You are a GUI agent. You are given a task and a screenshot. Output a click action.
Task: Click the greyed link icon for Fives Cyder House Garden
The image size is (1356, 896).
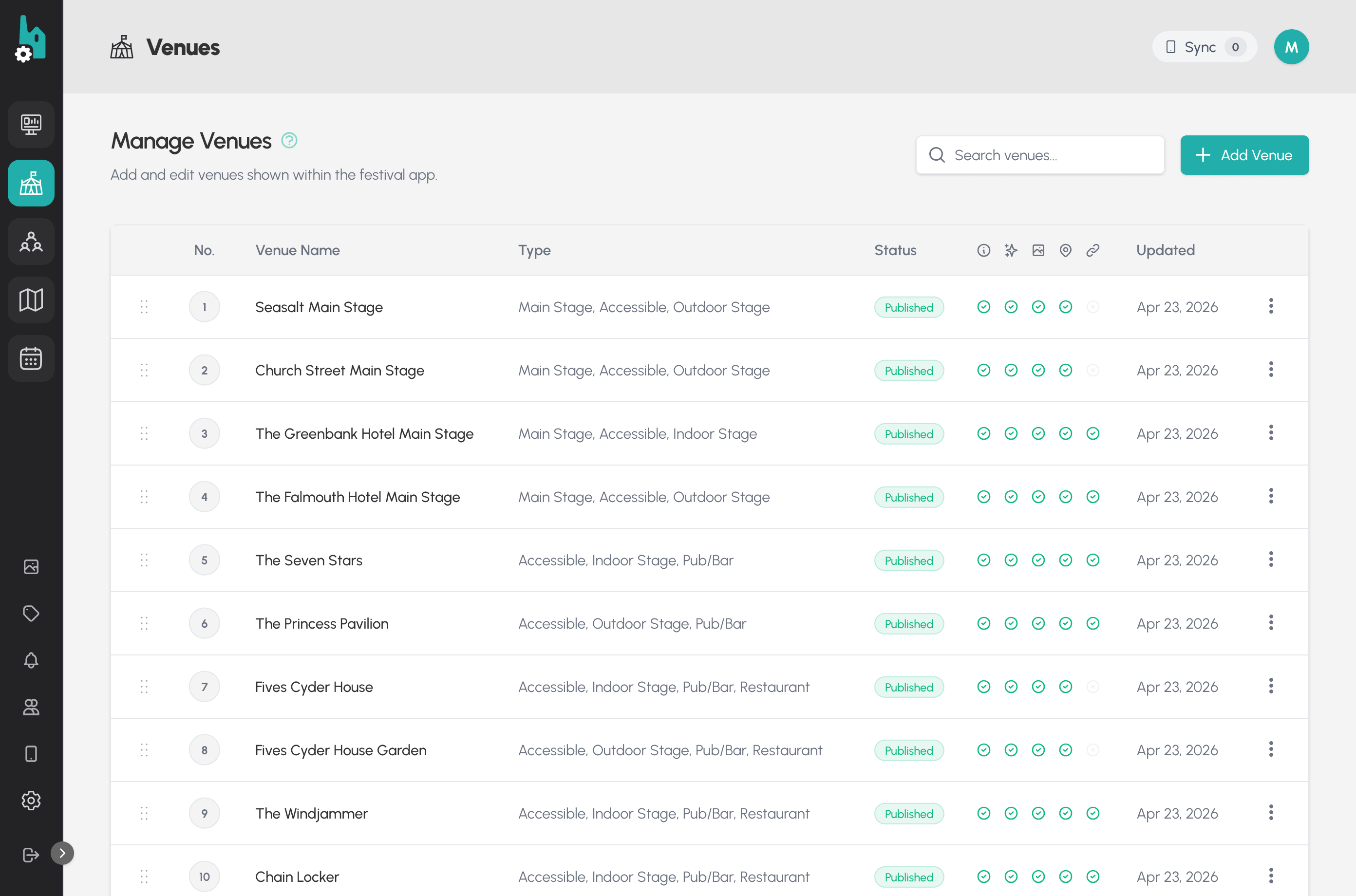click(1092, 750)
